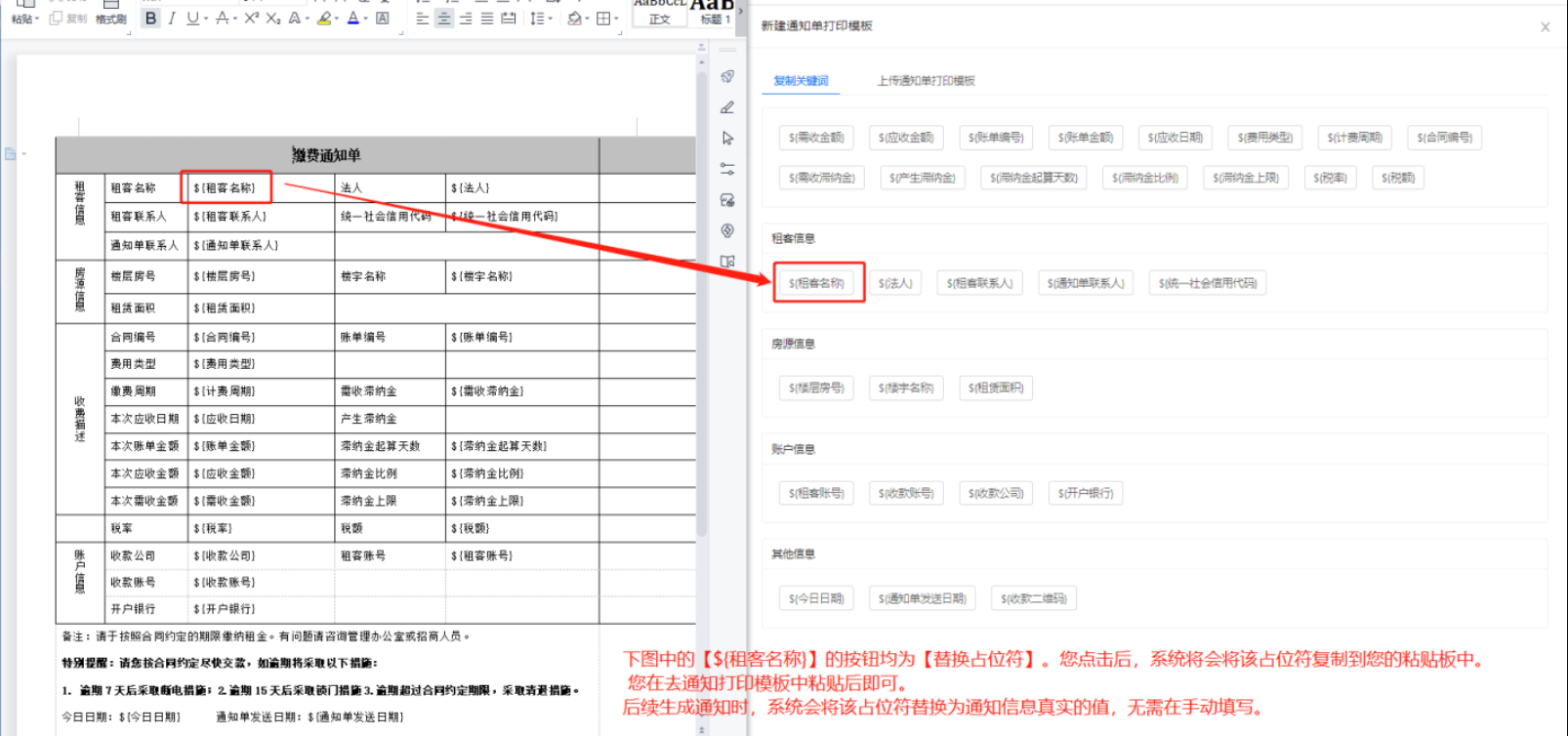Click the subscript button

point(272,19)
